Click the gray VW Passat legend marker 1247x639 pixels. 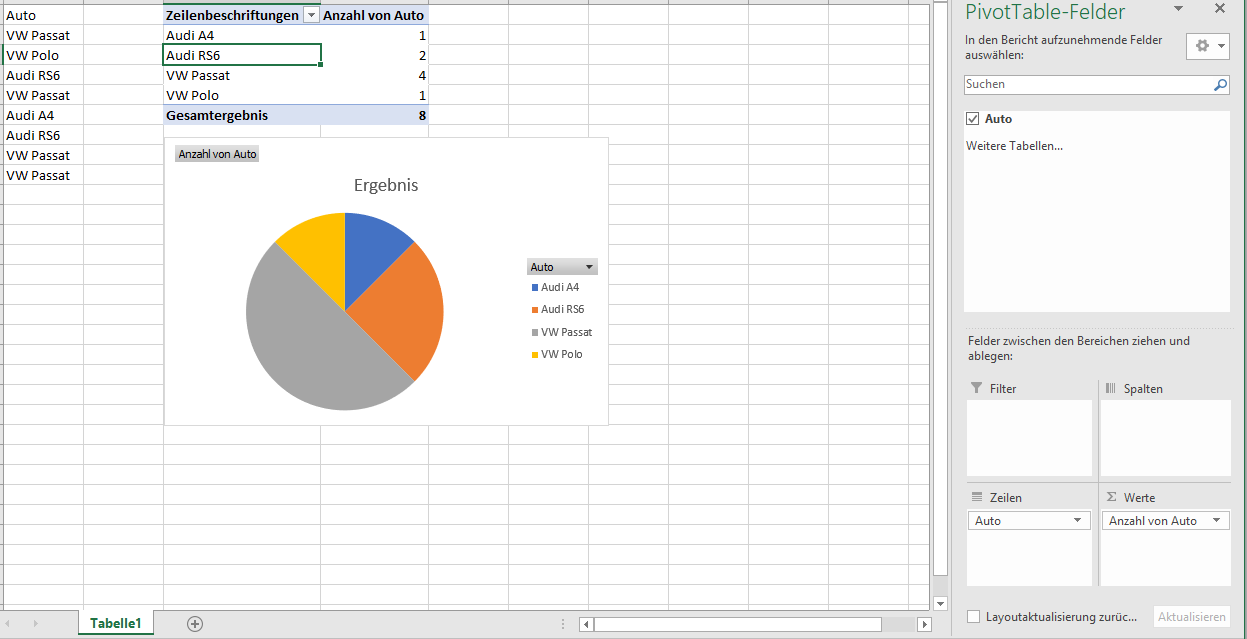535,332
